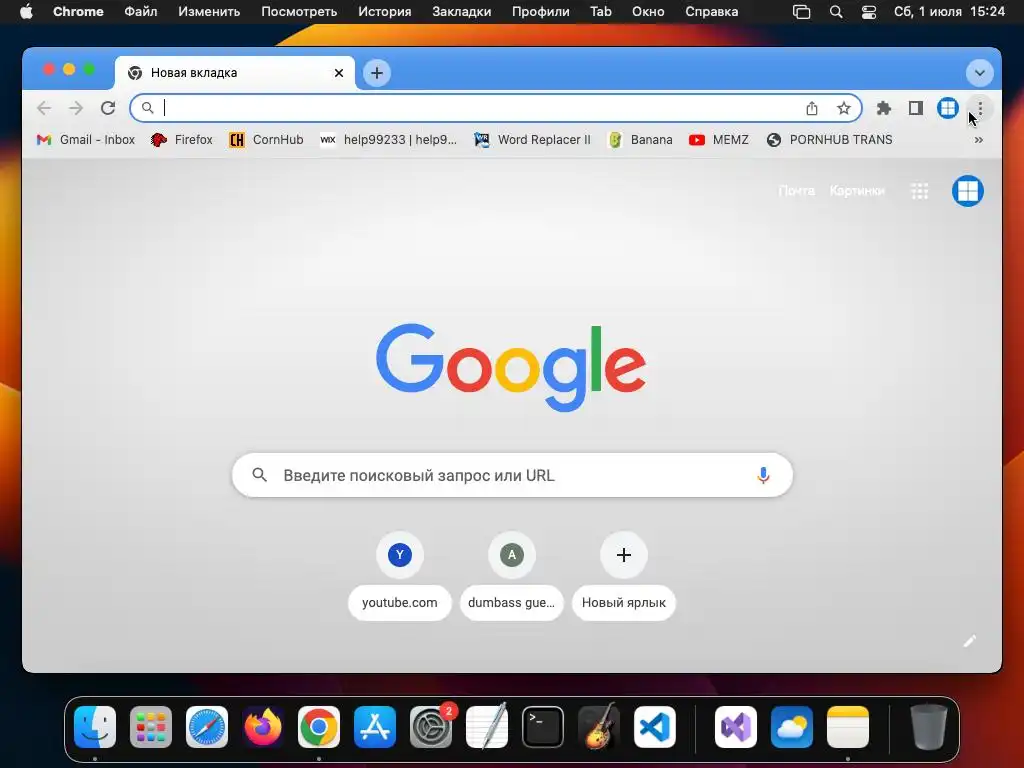This screenshot has height=768, width=1024.
Task: Click the back navigation arrow
Action: pyautogui.click(x=44, y=108)
